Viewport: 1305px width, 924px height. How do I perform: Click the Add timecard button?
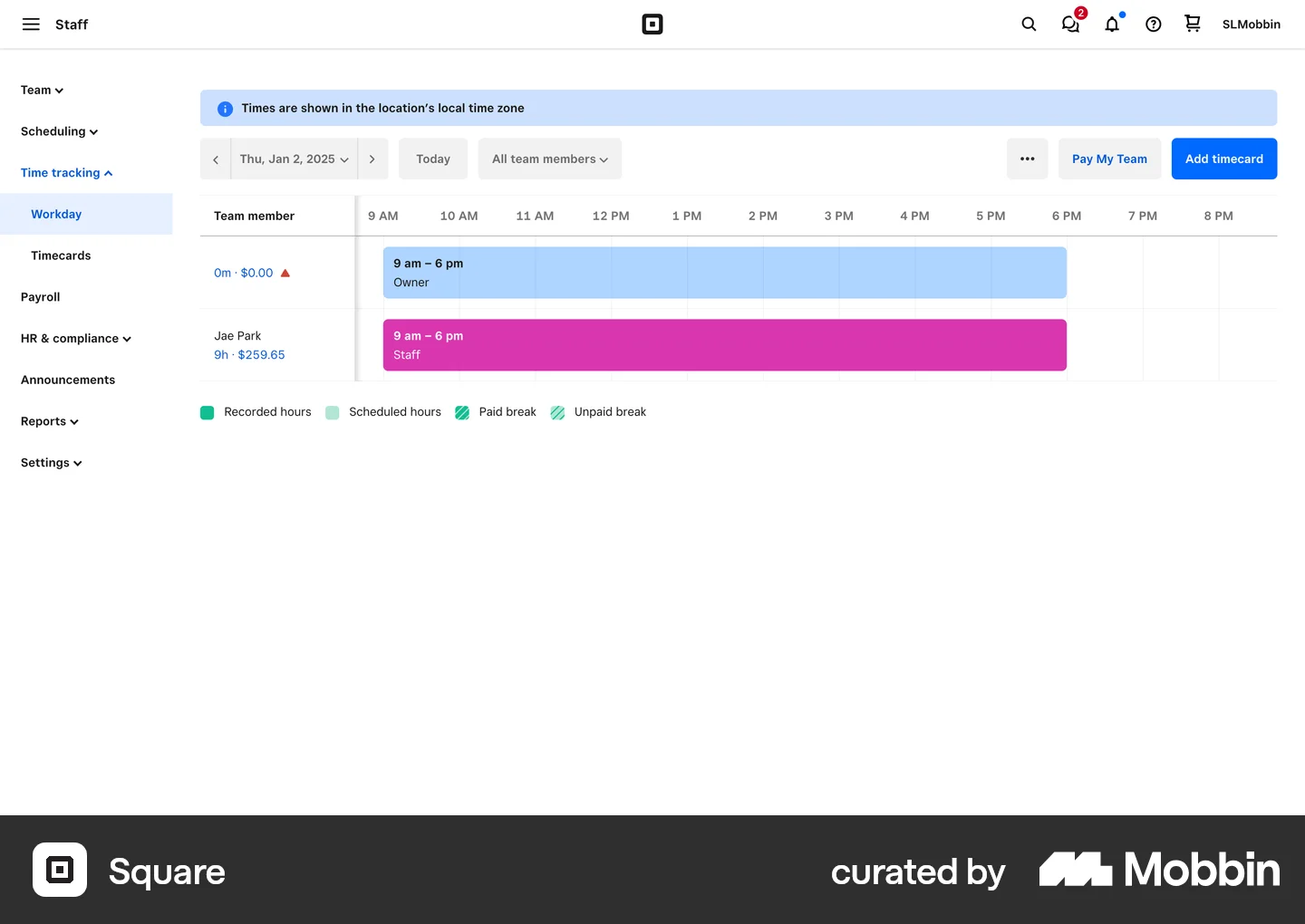1224,159
